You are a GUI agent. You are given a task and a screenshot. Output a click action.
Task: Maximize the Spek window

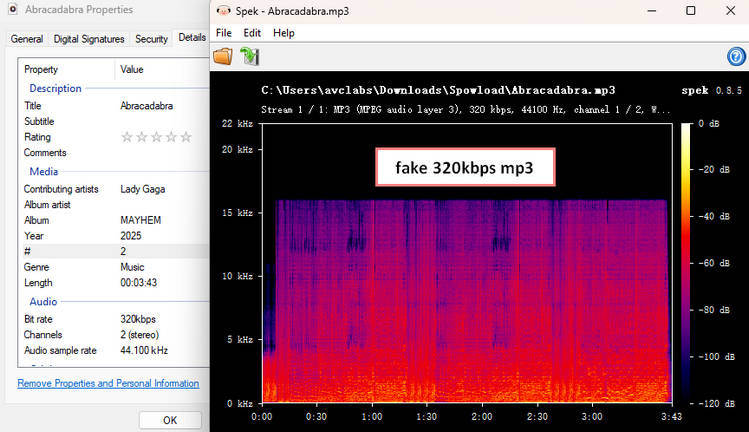click(x=691, y=11)
